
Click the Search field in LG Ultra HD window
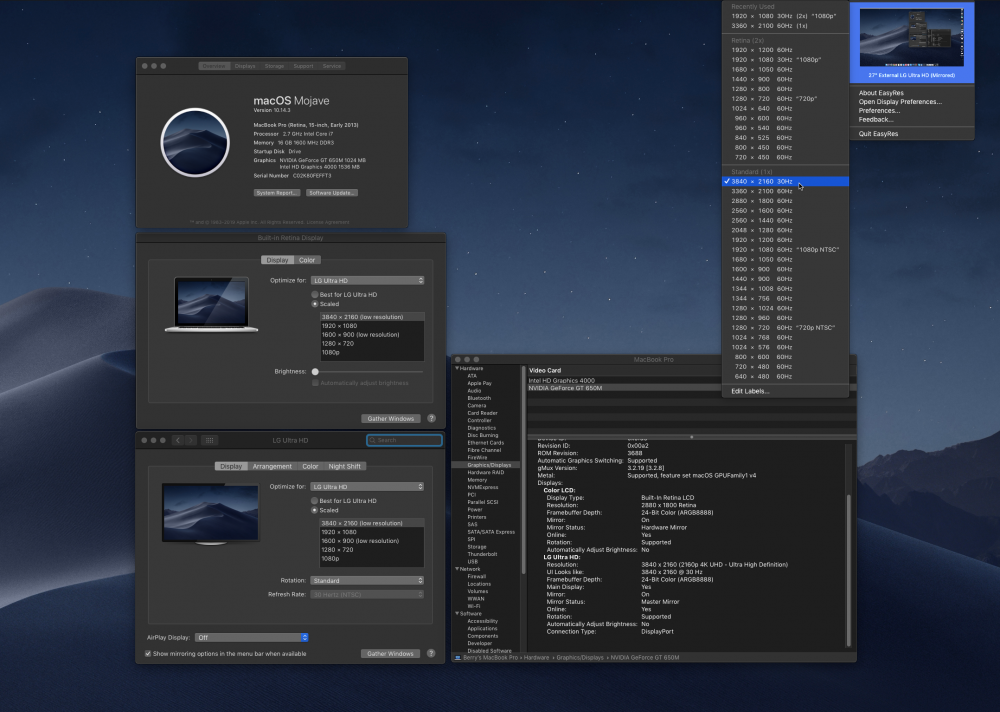(404, 440)
